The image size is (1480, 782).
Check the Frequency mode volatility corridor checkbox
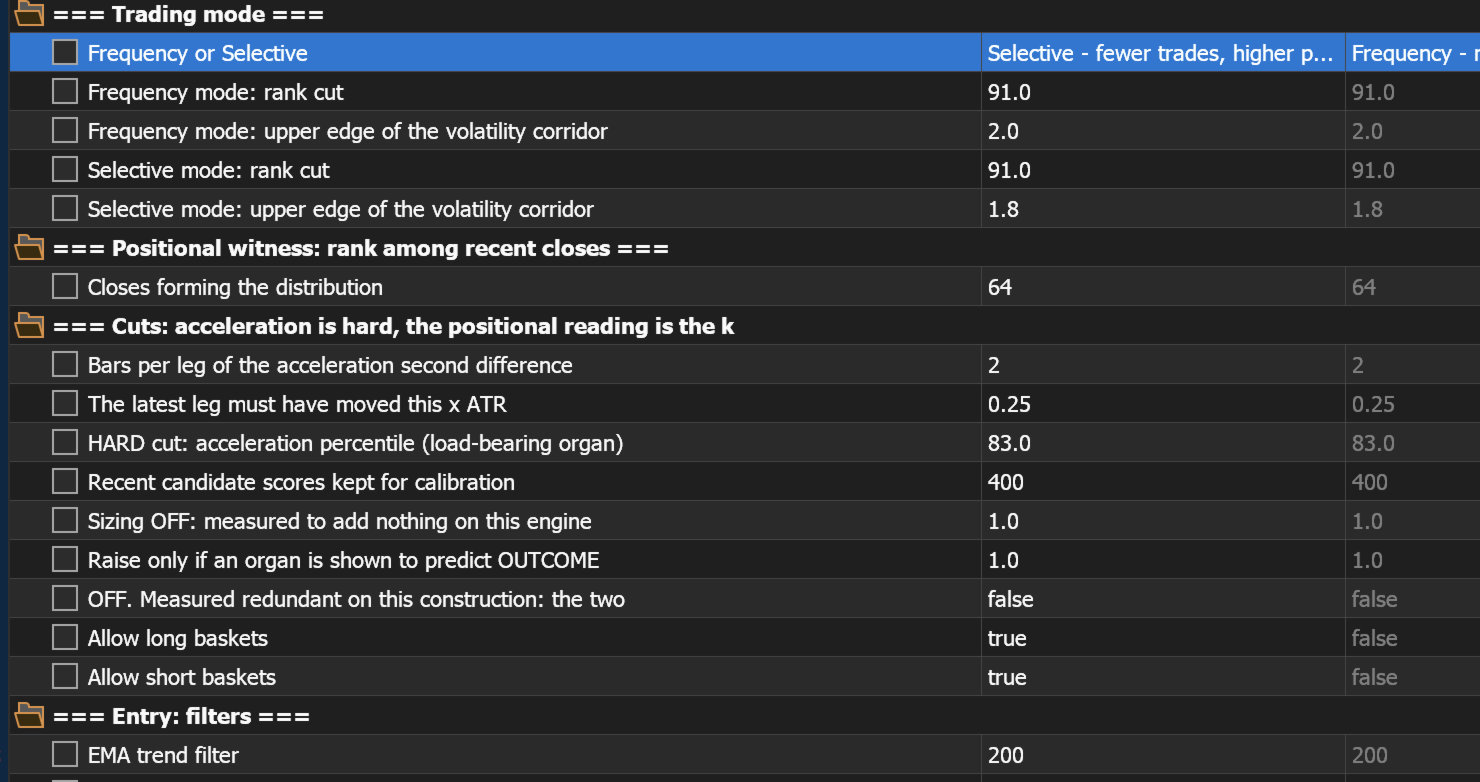coord(65,130)
